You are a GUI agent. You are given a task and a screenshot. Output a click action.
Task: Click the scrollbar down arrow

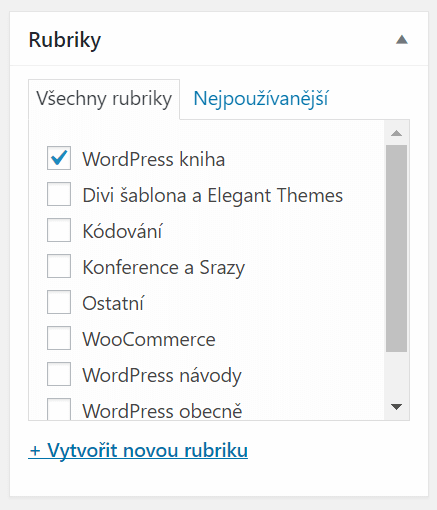tap(396, 407)
